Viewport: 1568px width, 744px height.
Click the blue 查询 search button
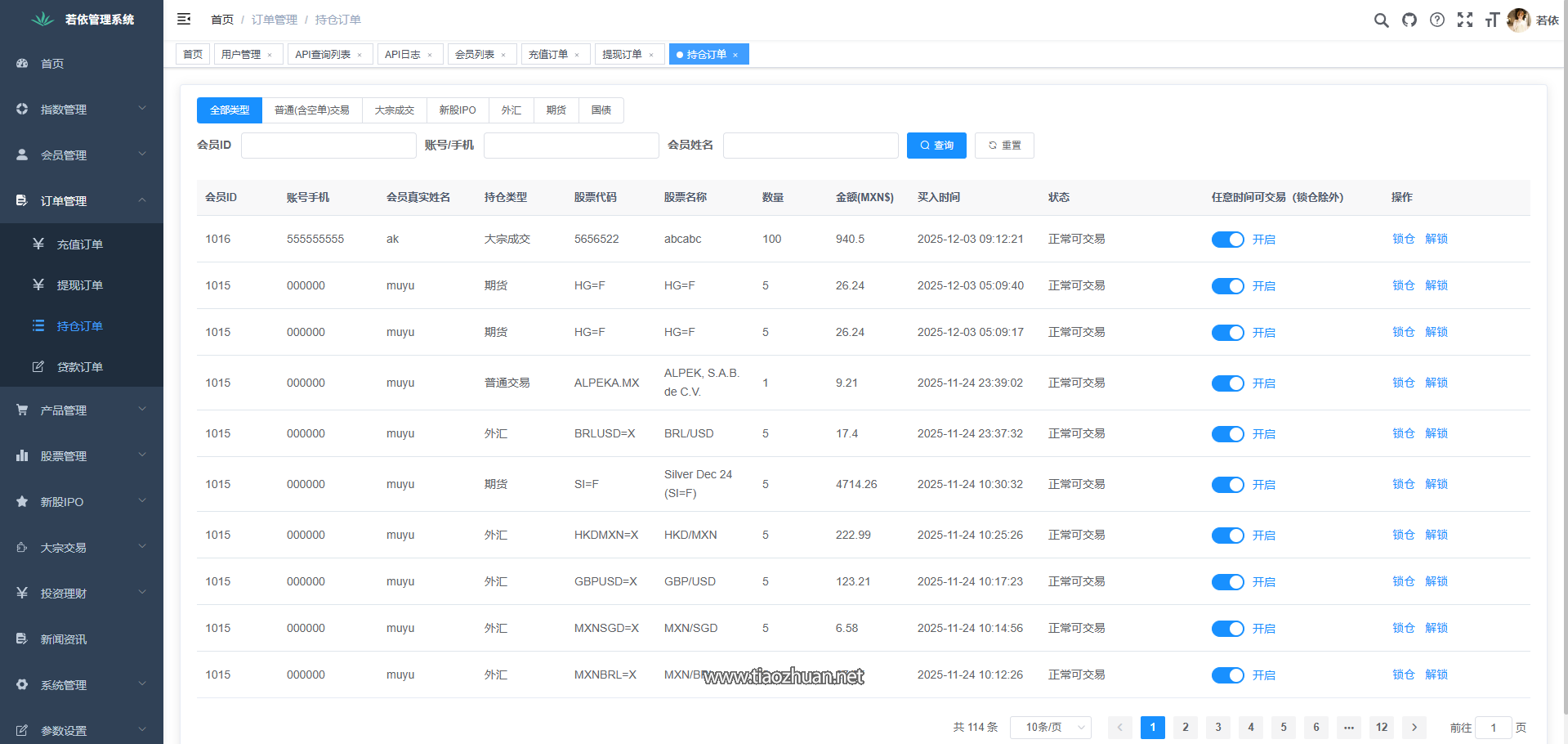point(936,146)
